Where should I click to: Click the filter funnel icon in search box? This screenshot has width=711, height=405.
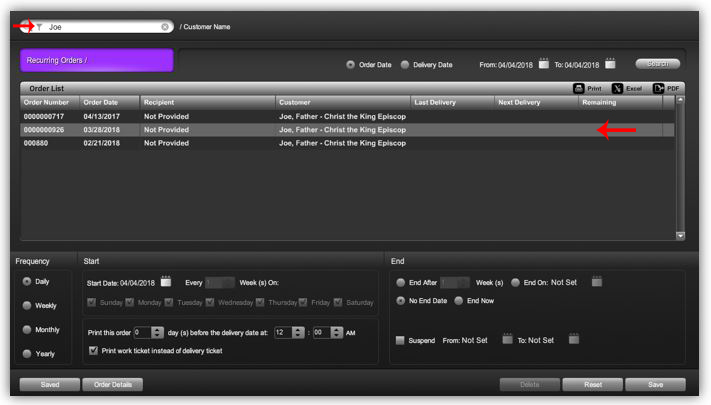(39, 27)
